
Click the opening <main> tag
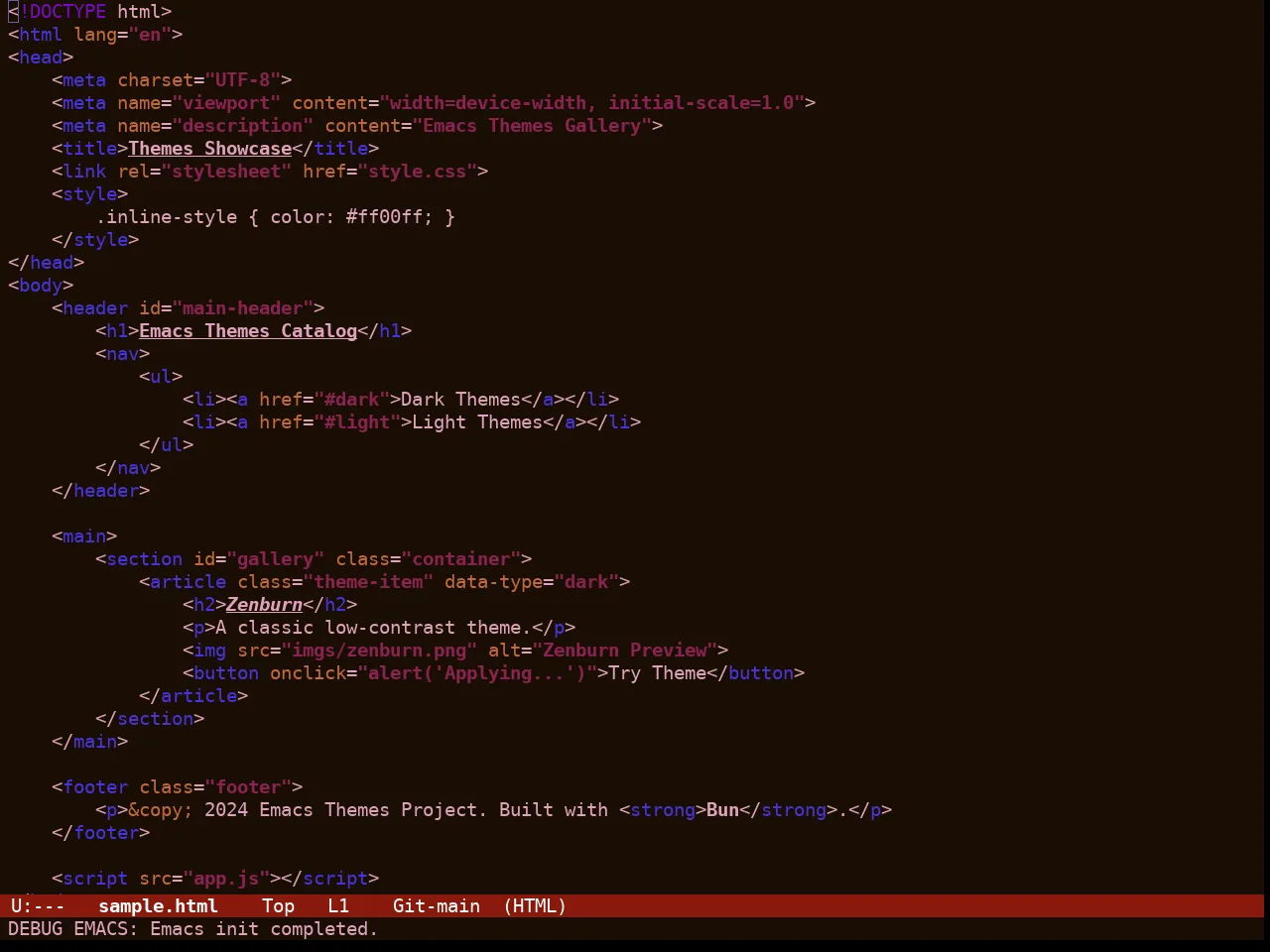[x=84, y=535]
